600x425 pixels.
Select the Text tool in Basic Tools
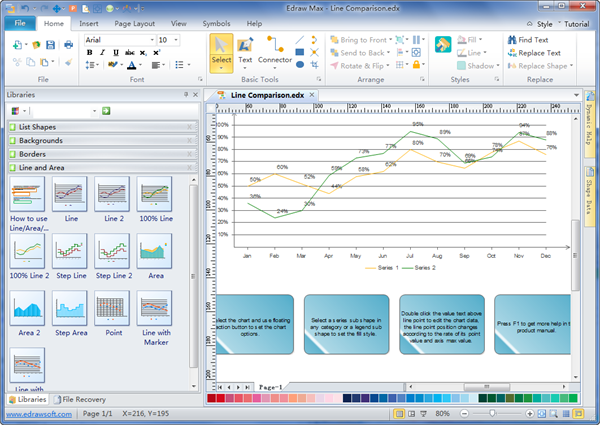pyautogui.click(x=245, y=52)
